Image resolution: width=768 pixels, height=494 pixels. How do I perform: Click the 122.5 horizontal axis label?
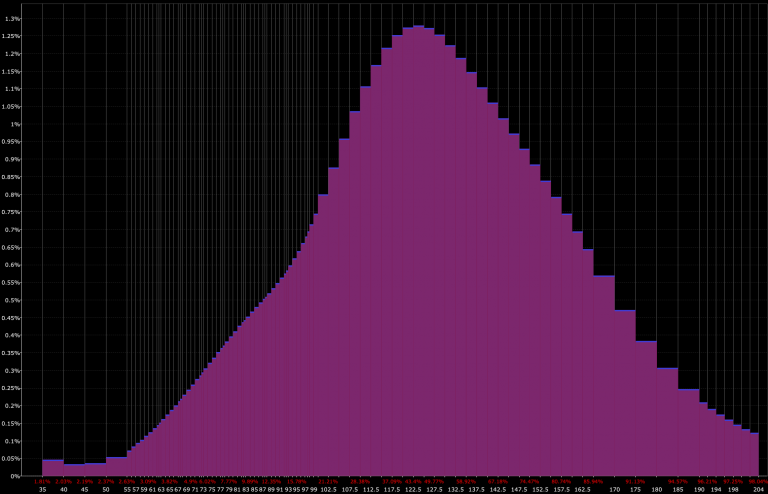tap(413, 490)
